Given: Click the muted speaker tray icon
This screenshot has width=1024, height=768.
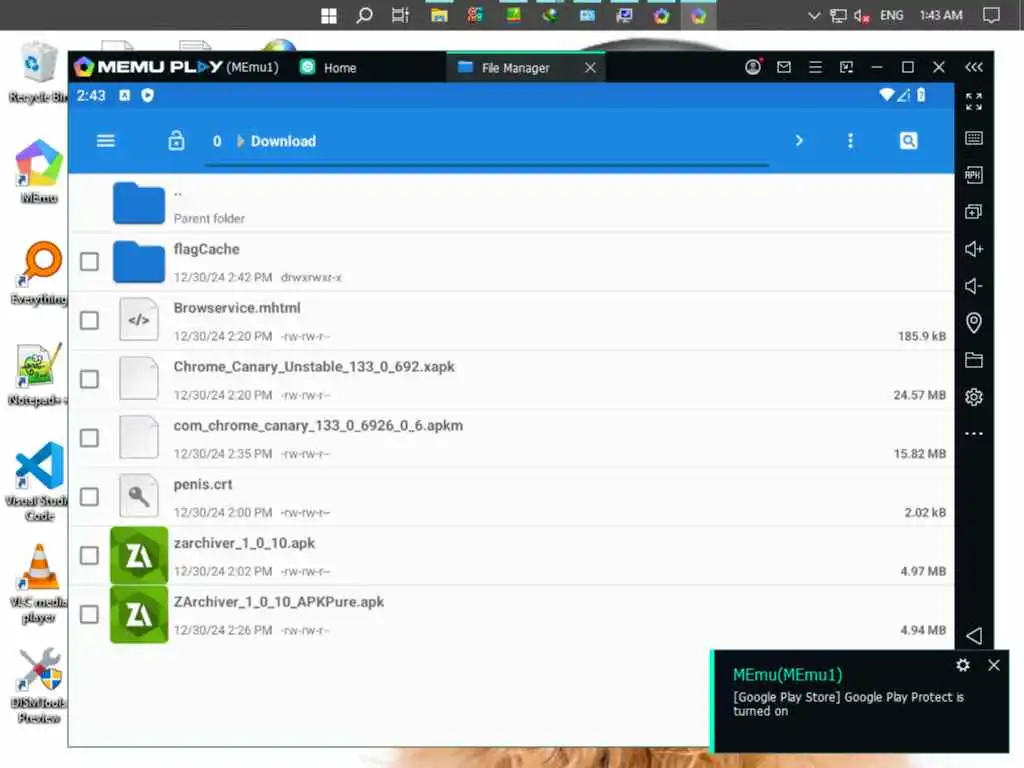Looking at the screenshot, I should (861, 16).
